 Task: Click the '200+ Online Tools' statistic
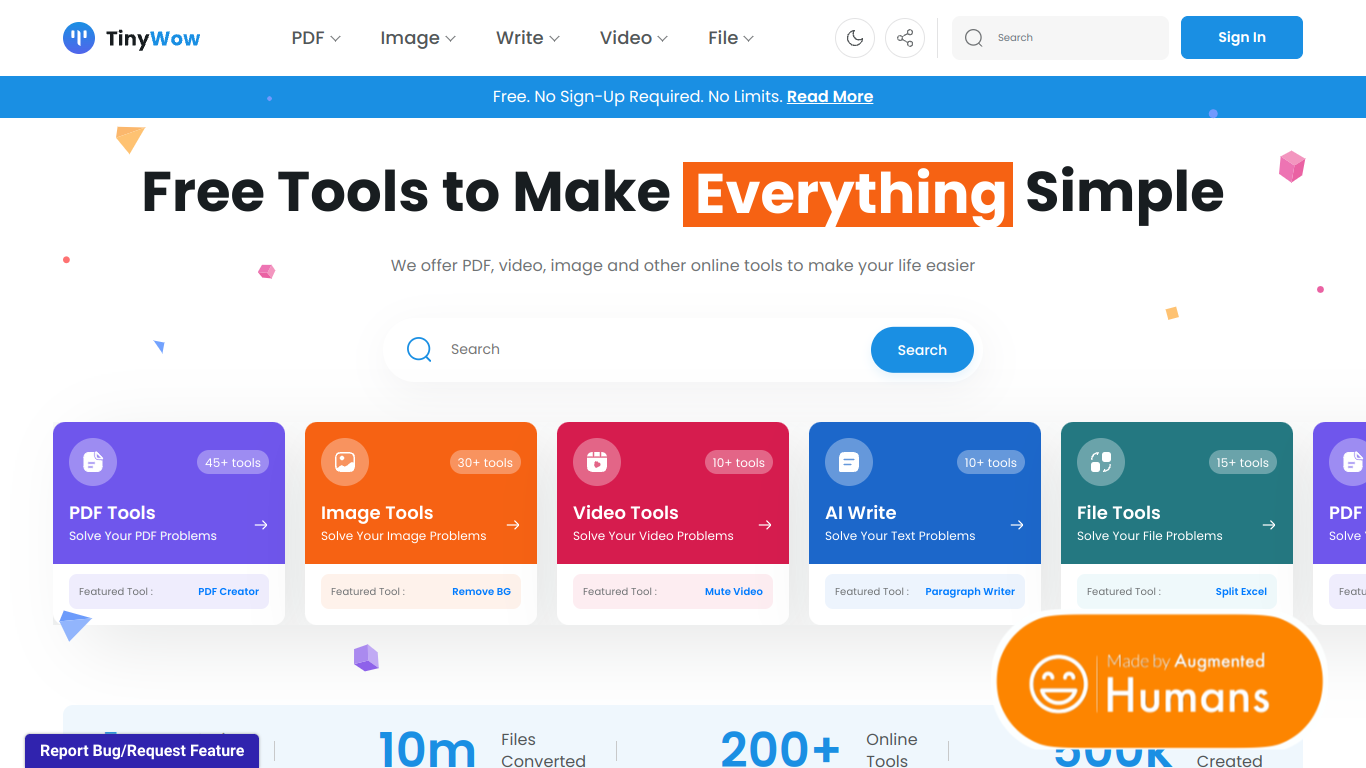click(x=819, y=750)
